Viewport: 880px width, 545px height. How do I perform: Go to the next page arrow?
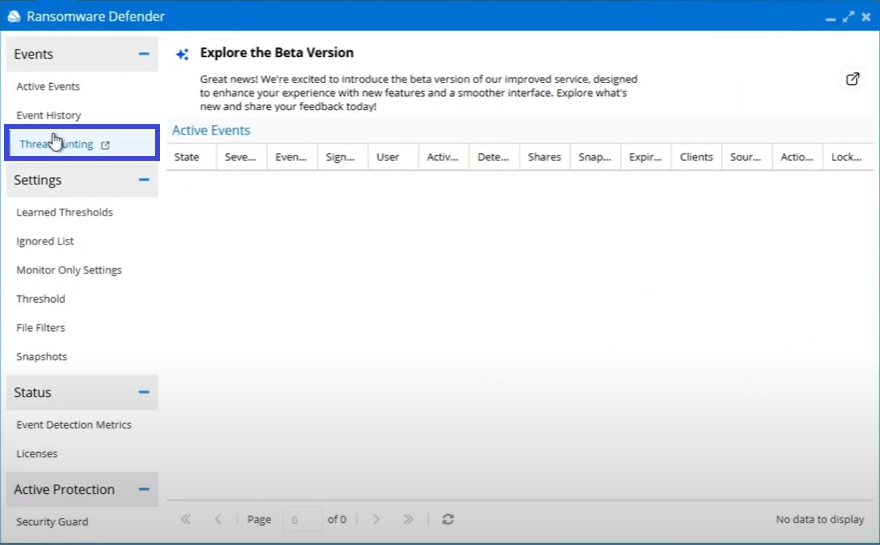[x=376, y=519]
